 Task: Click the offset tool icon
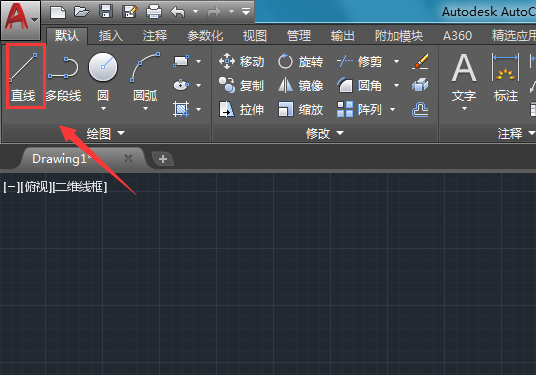[x=420, y=110]
